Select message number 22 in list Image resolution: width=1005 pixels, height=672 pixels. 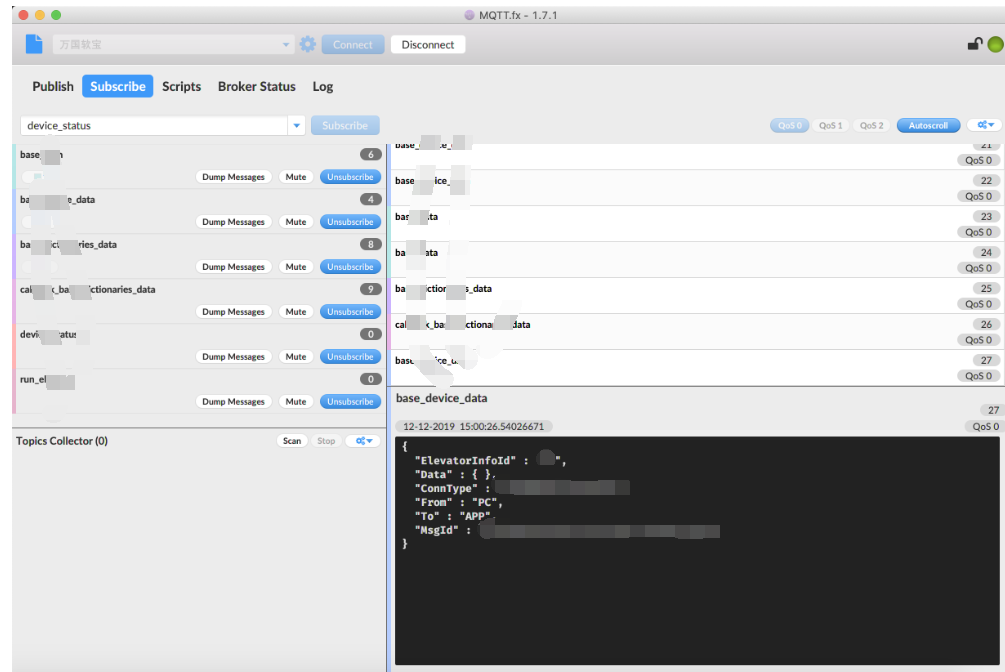coord(696,188)
